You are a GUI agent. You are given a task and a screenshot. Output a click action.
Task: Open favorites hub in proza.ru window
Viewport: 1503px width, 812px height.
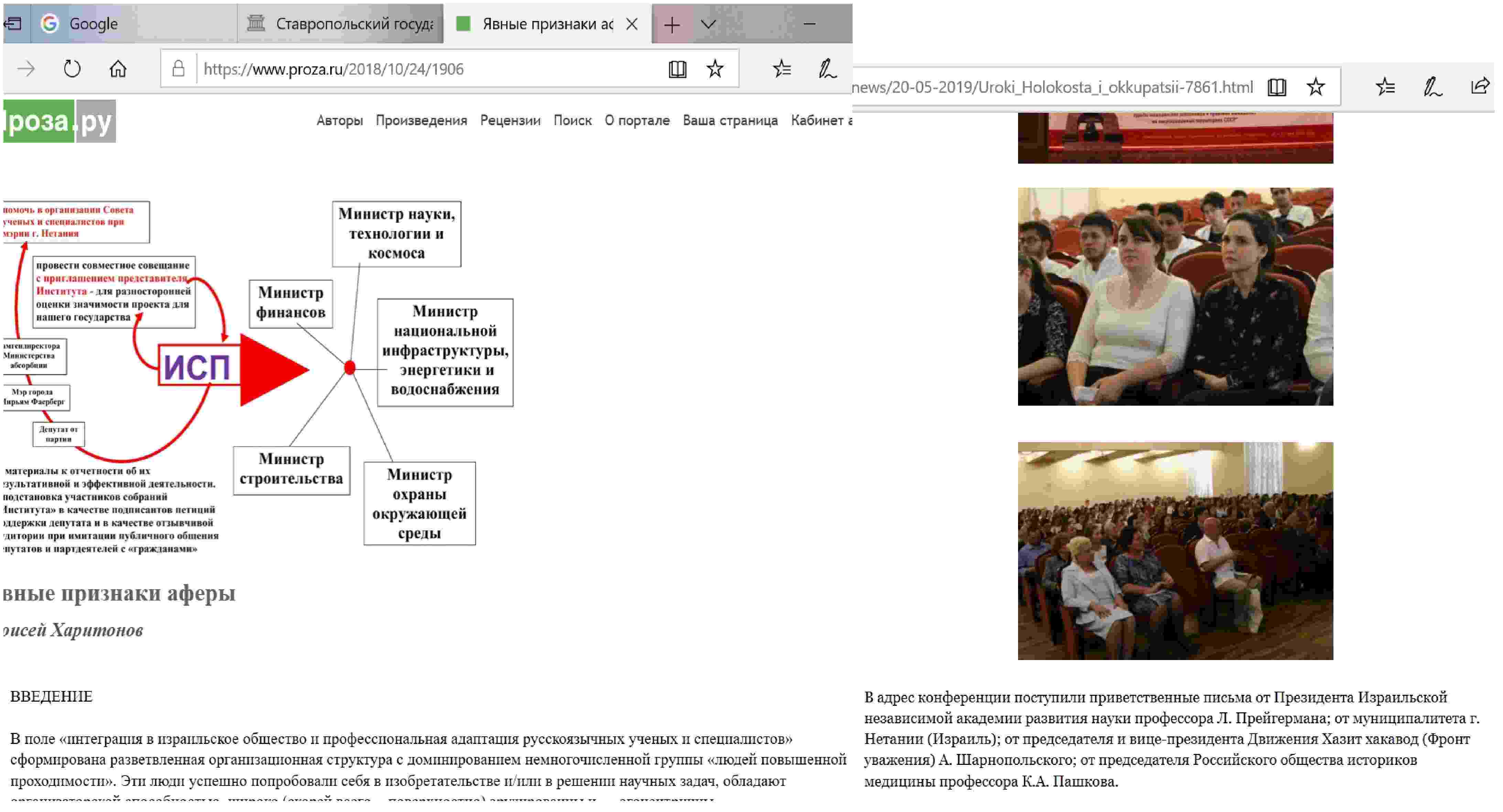(x=782, y=69)
